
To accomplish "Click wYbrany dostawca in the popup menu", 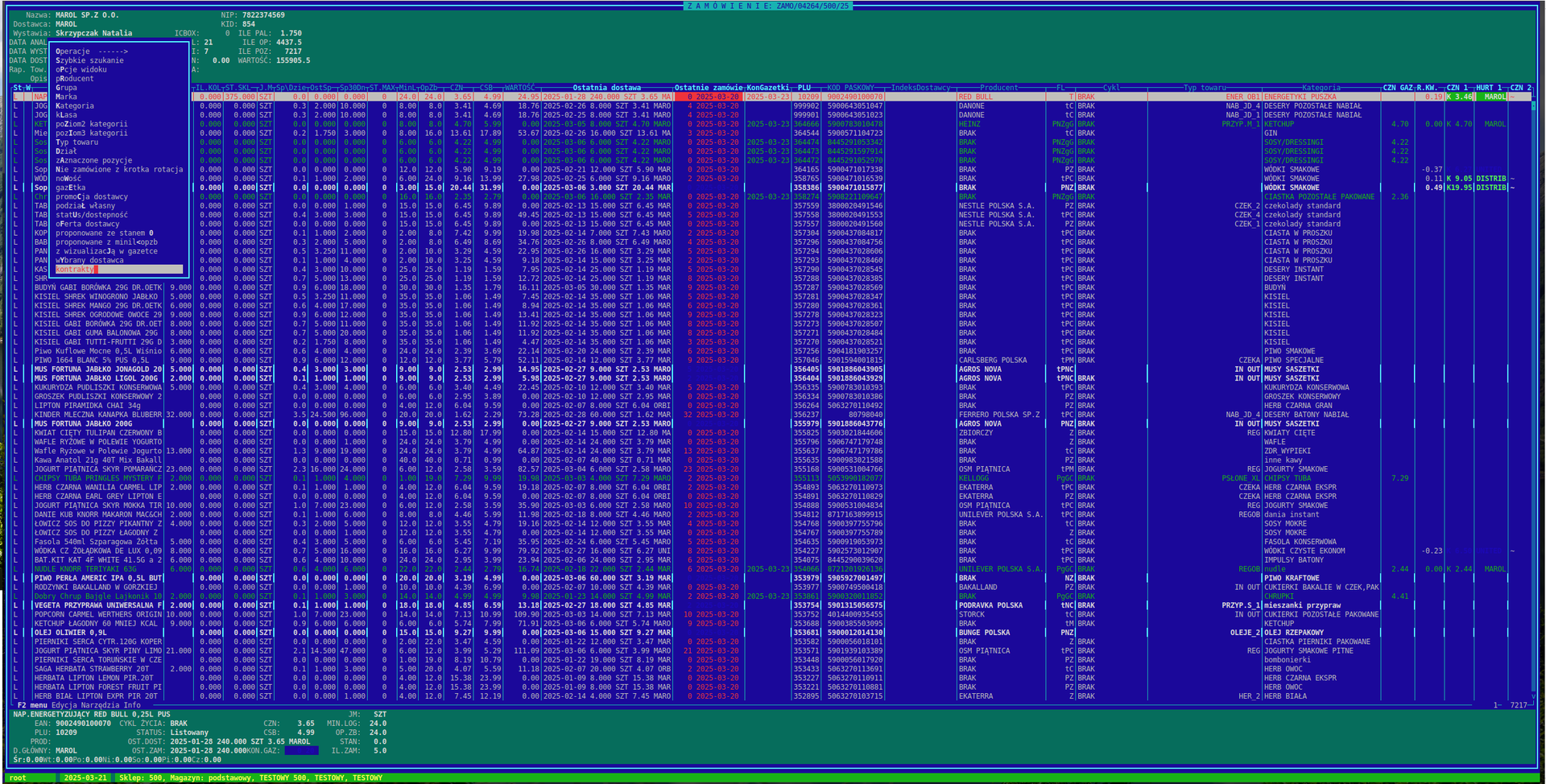I will coord(89,260).
